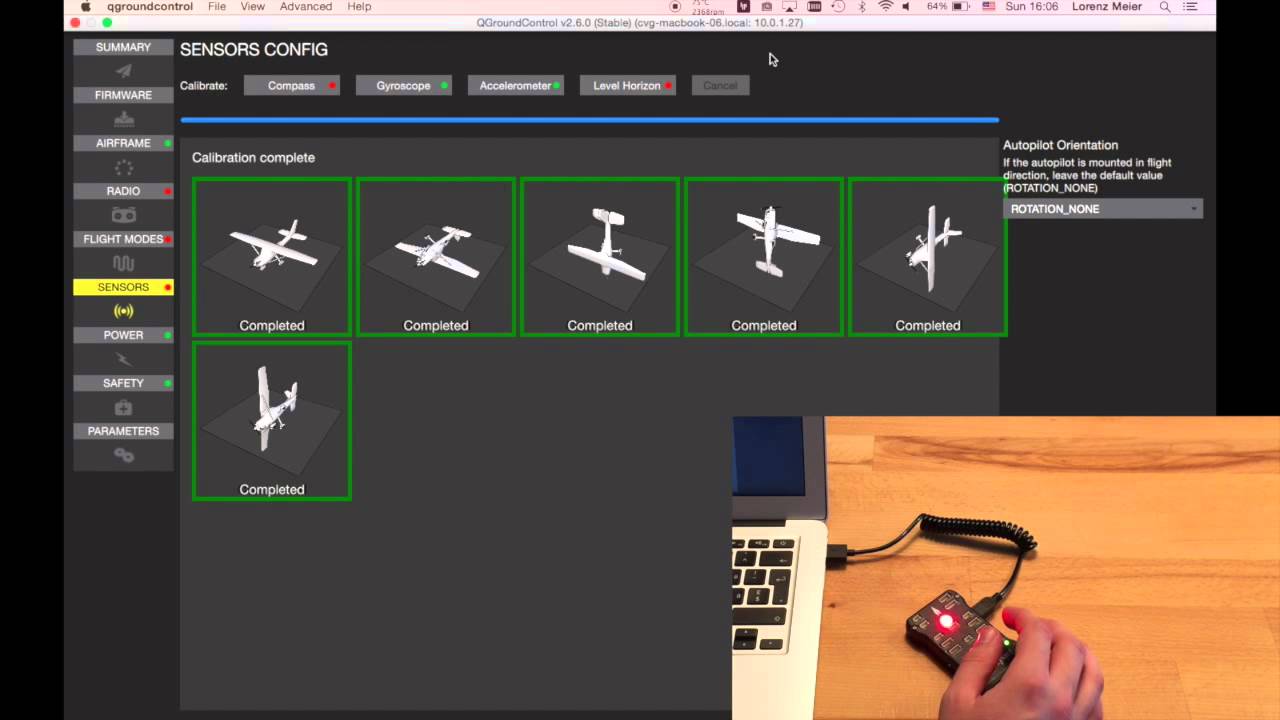1280x720 pixels.
Task: Click the 'Calibration complete' status text
Action: click(253, 158)
